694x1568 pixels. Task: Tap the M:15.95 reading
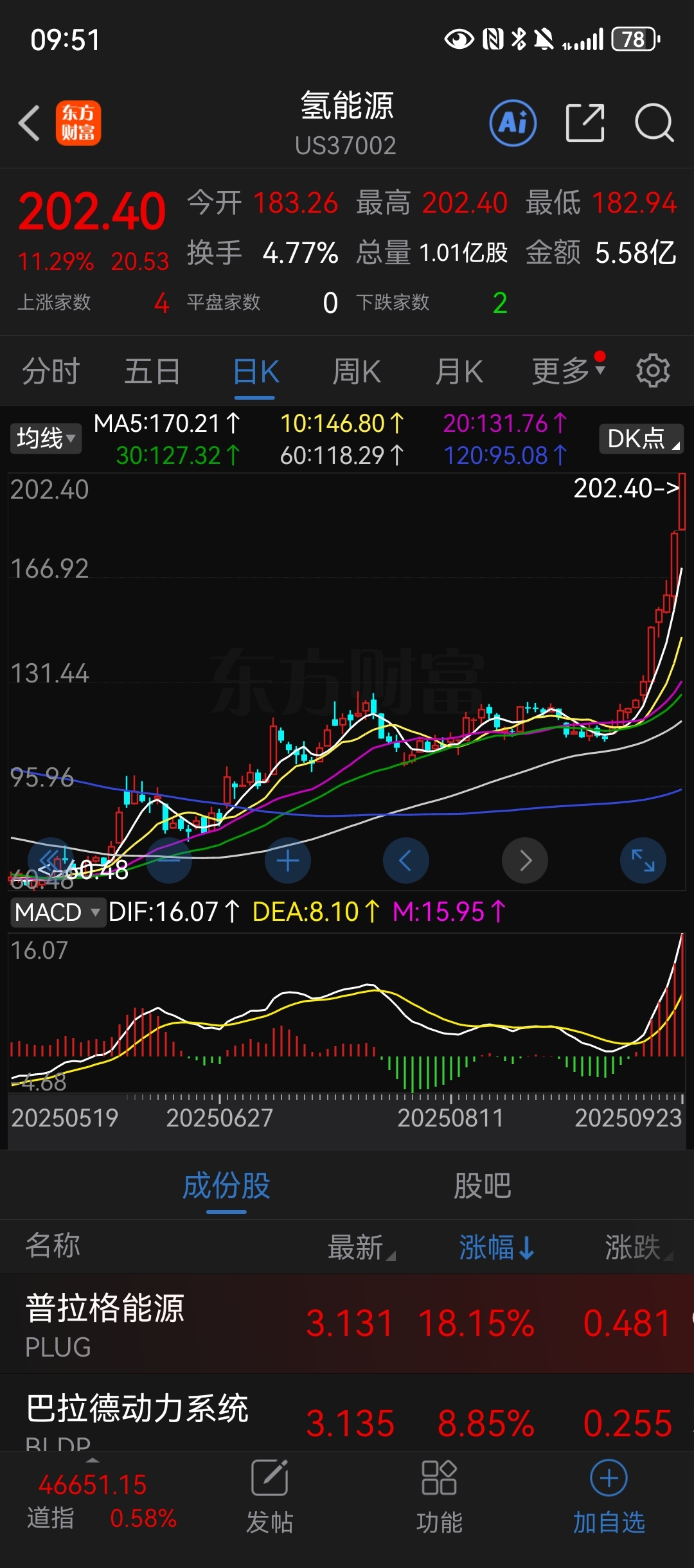[449, 912]
